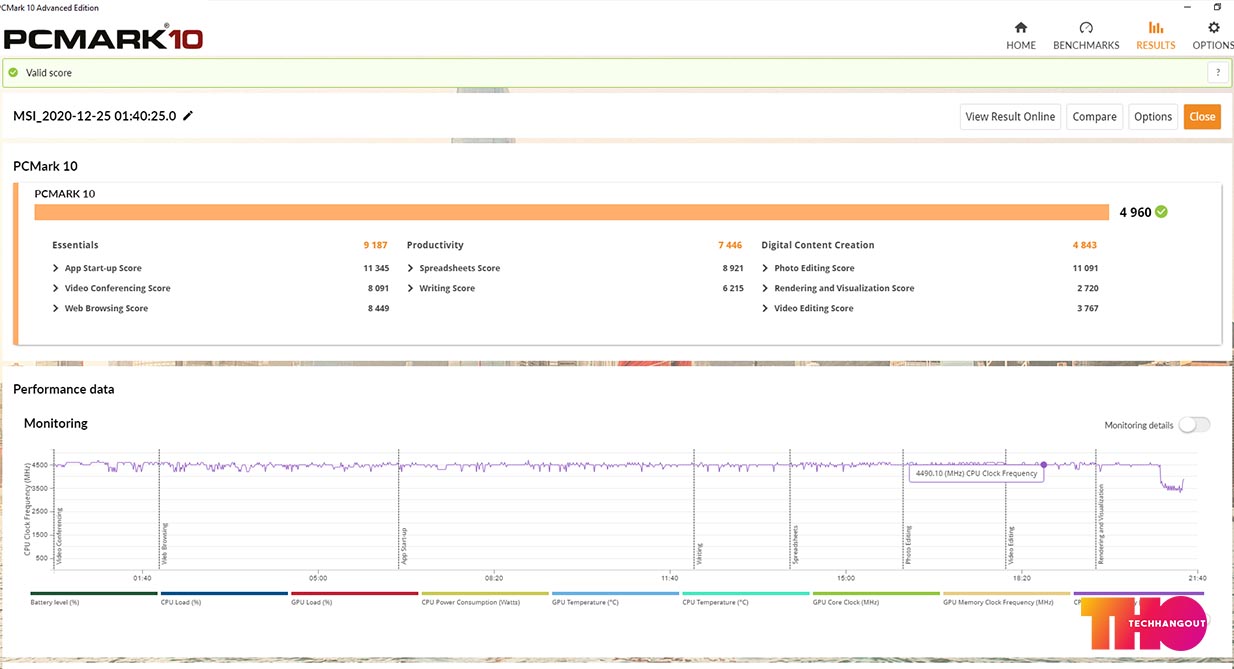Click the CPU Clock Frequency tooltip
The image size is (1234, 669).
pos(975,473)
